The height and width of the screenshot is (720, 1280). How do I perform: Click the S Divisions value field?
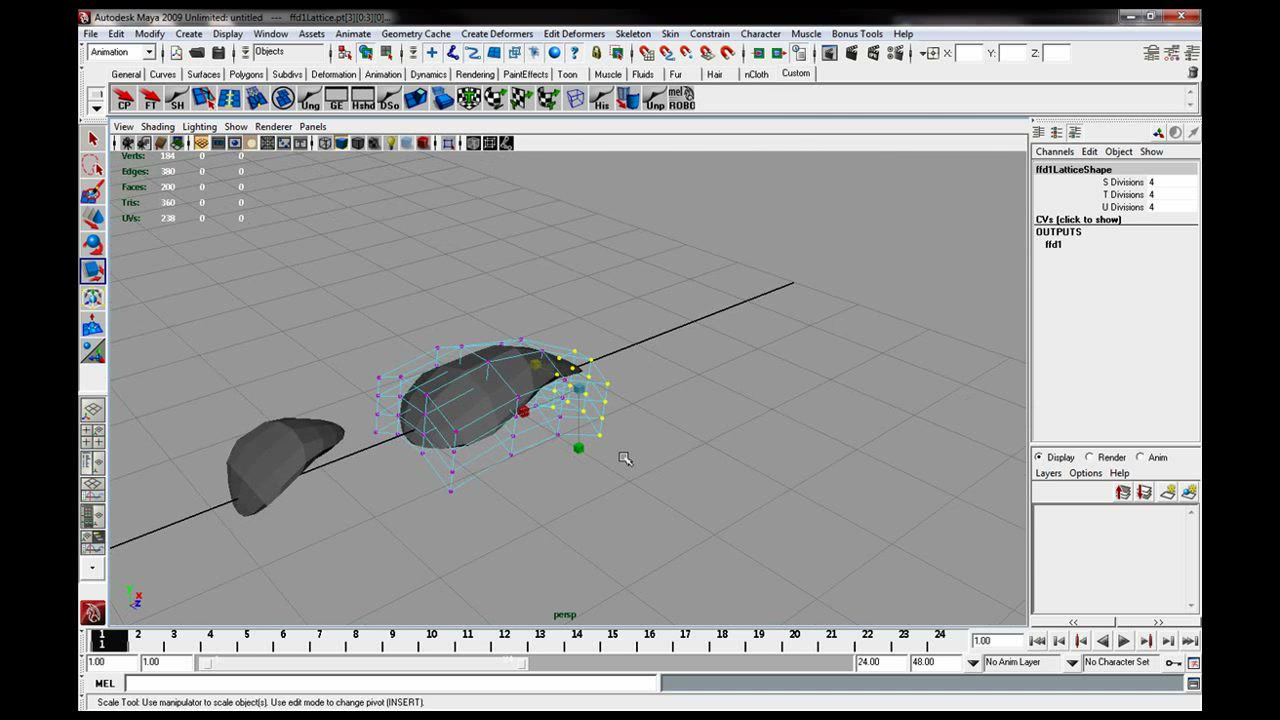[x=1172, y=182]
